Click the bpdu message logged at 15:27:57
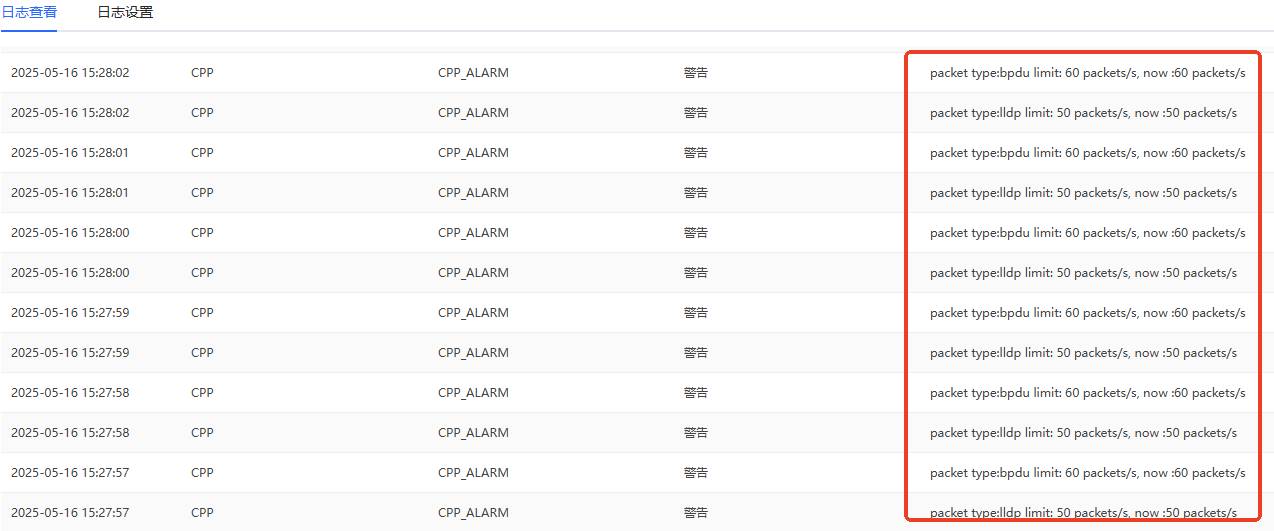The height and width of the screenshot is (531, 1274). point(1087,473)
